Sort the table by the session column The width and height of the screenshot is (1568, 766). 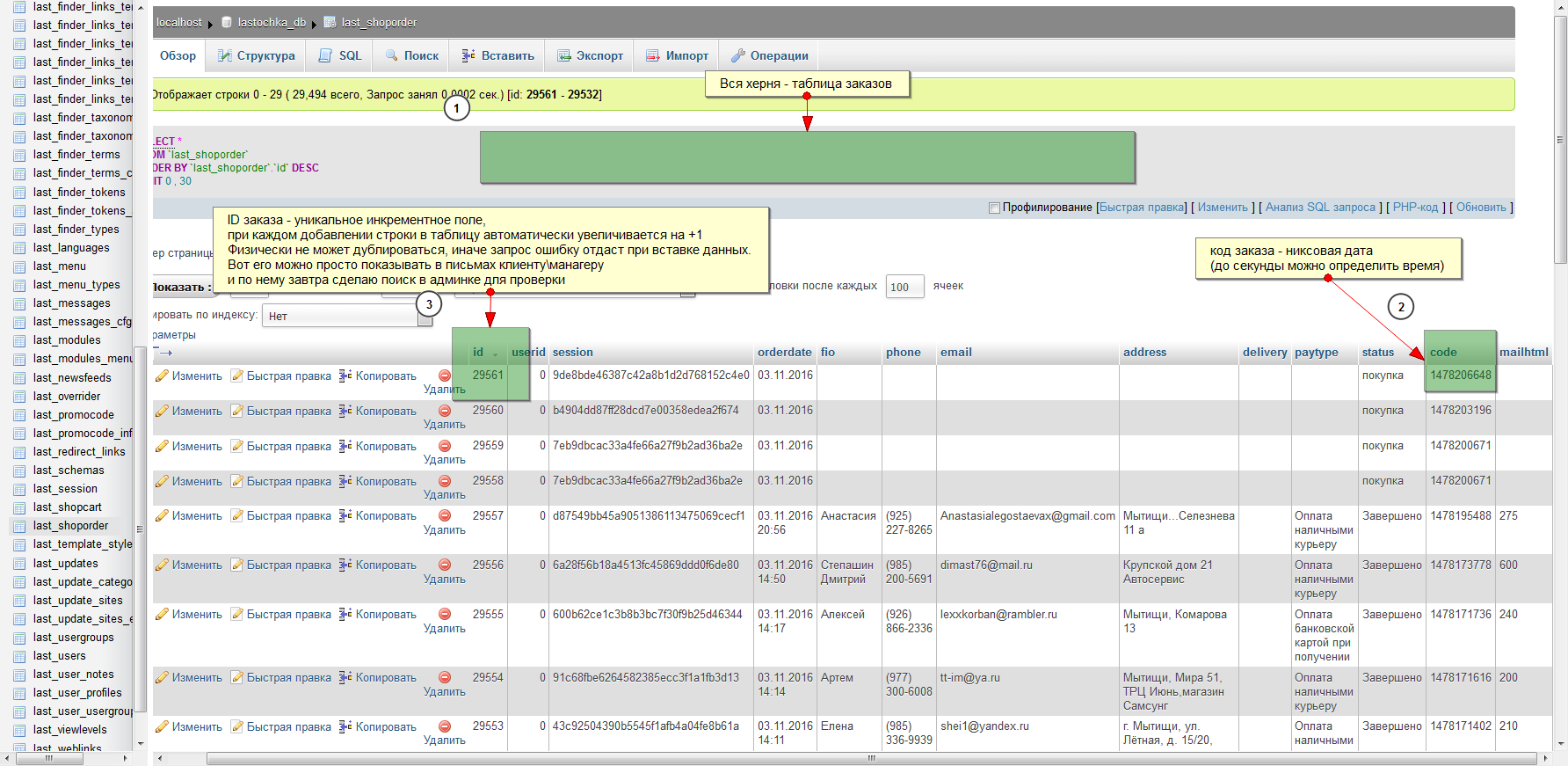click(573, 352)
